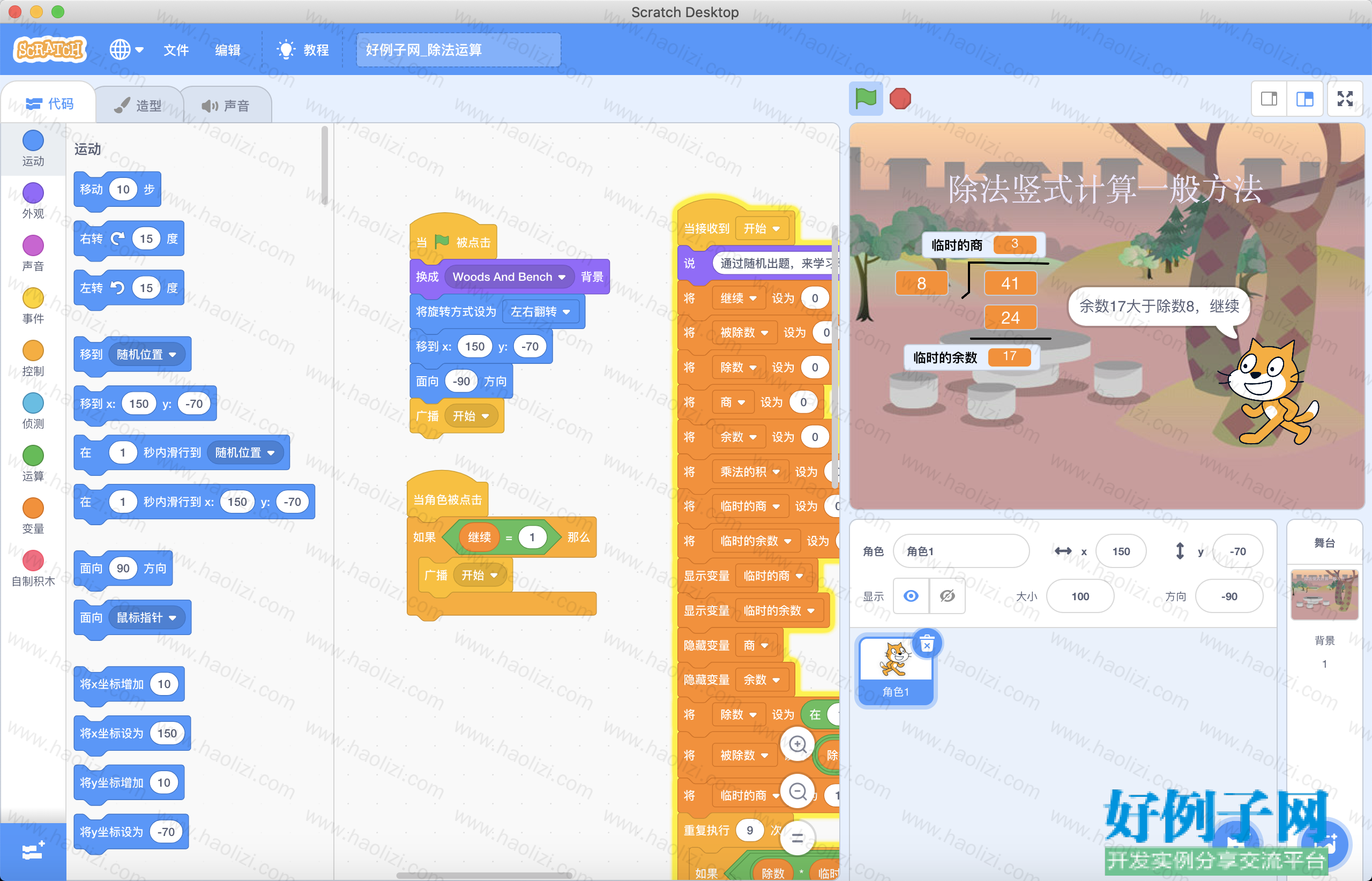This screenshot has height=881, width=1372.
Task: Select the 自制积木 my blocks category
Action: (33, 569)
